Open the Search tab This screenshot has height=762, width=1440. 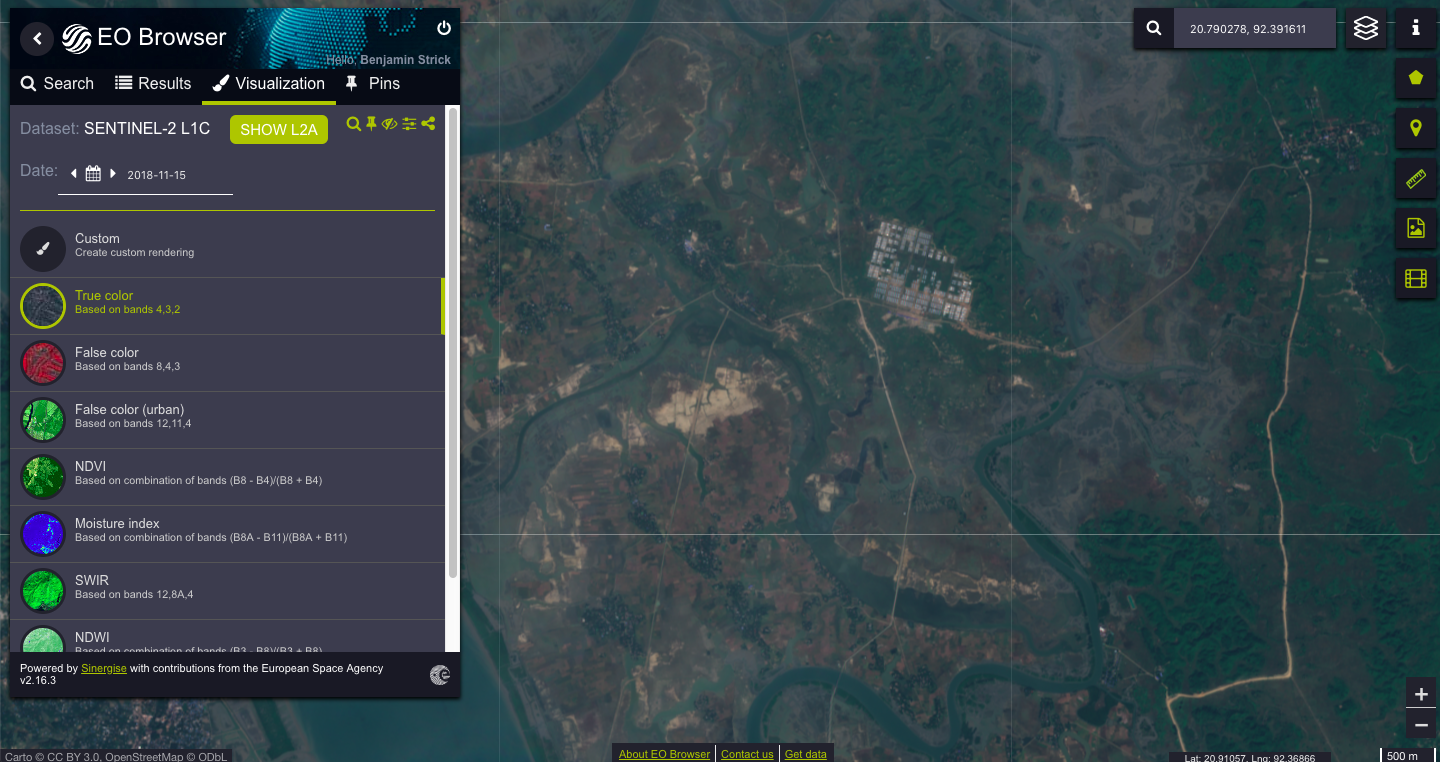(57, 84)
